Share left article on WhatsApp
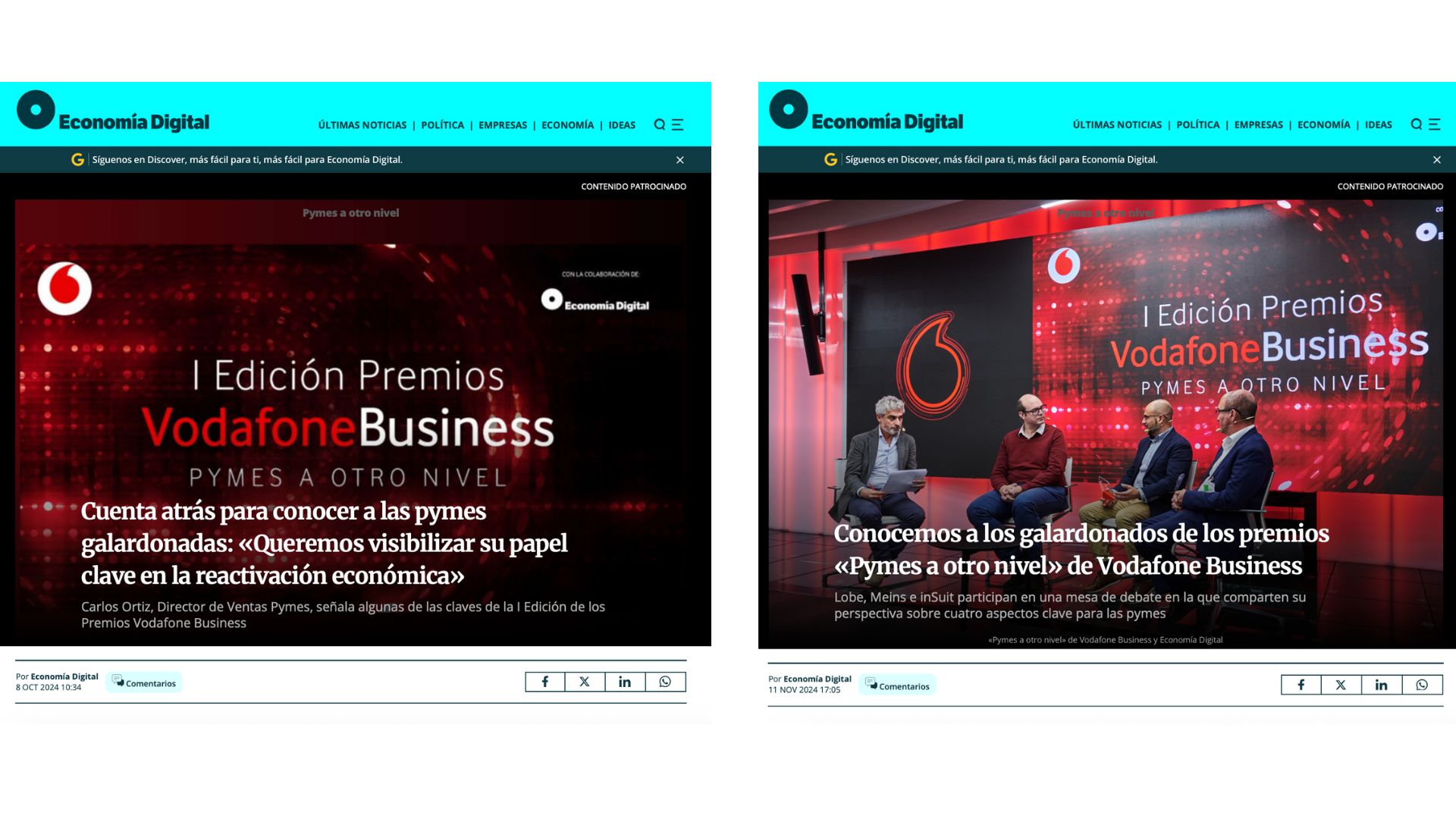Viewport: 1456px width, 819px height. click(x=665, y=682)
